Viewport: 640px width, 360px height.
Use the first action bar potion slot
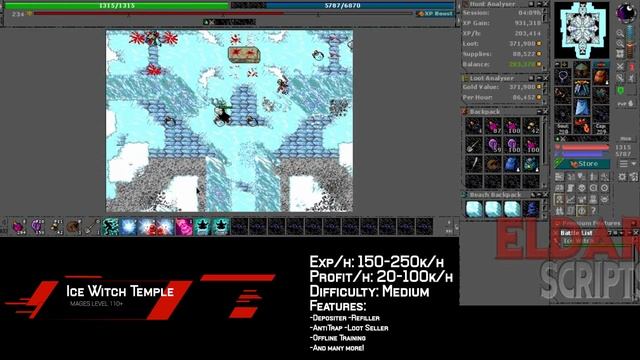coord(18,227)
